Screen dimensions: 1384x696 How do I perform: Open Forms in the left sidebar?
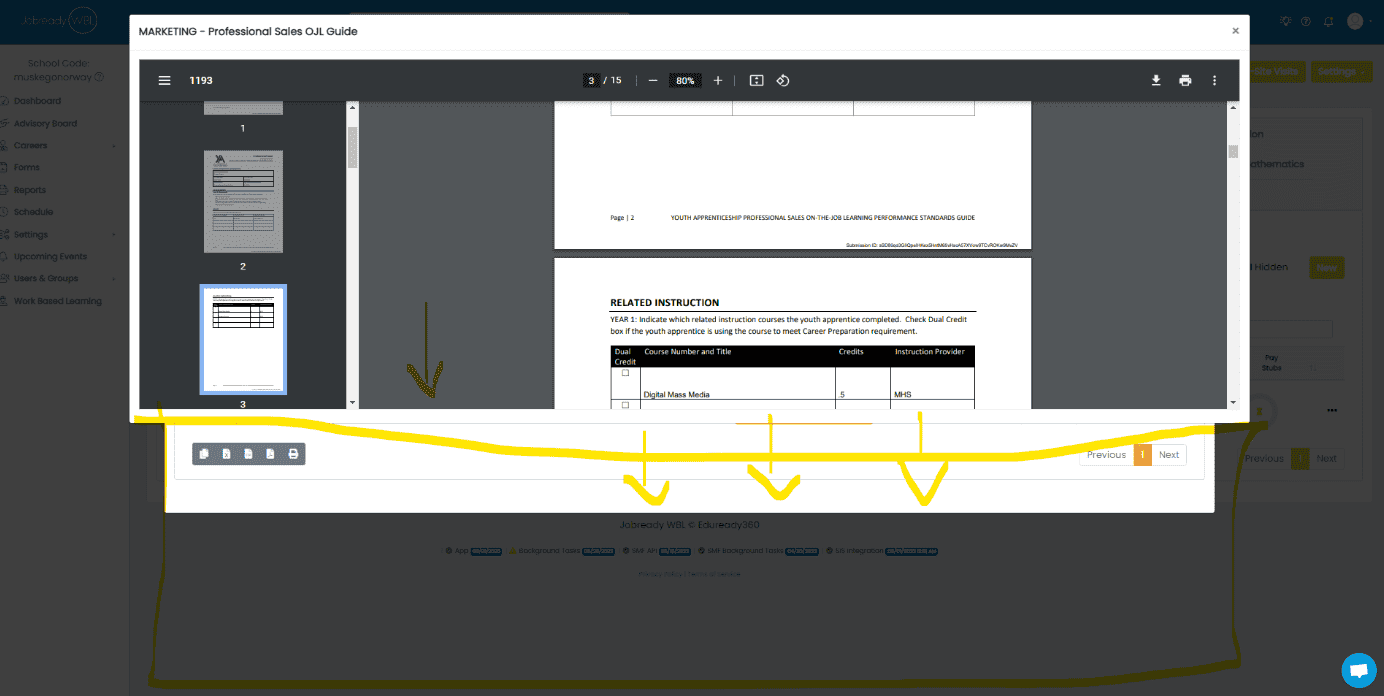click(26, 168)
